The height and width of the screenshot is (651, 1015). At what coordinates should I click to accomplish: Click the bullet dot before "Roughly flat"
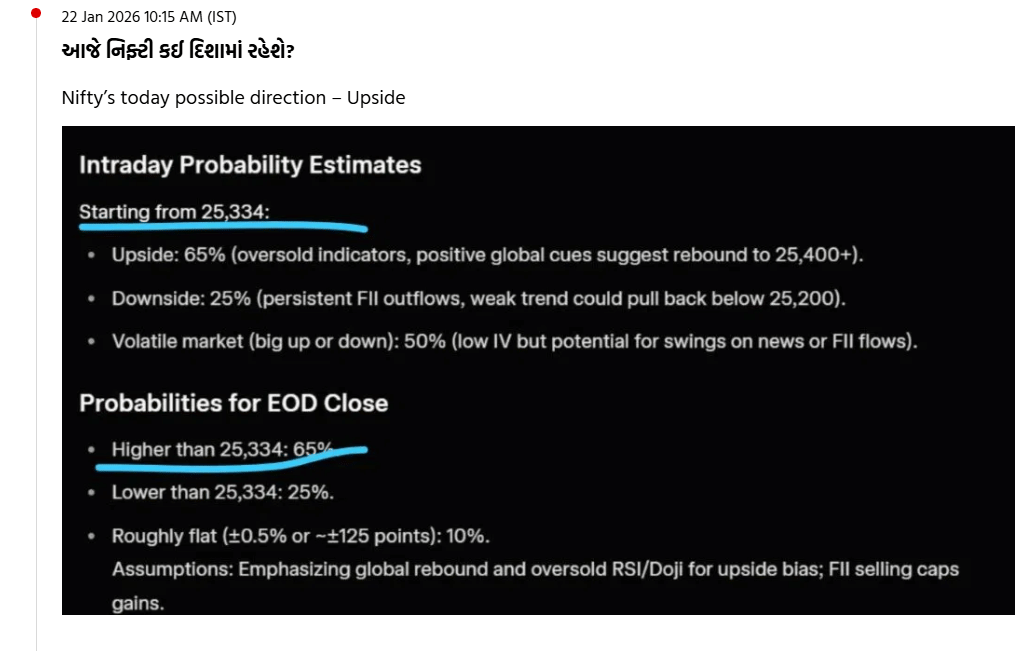(x=91, y=537)
